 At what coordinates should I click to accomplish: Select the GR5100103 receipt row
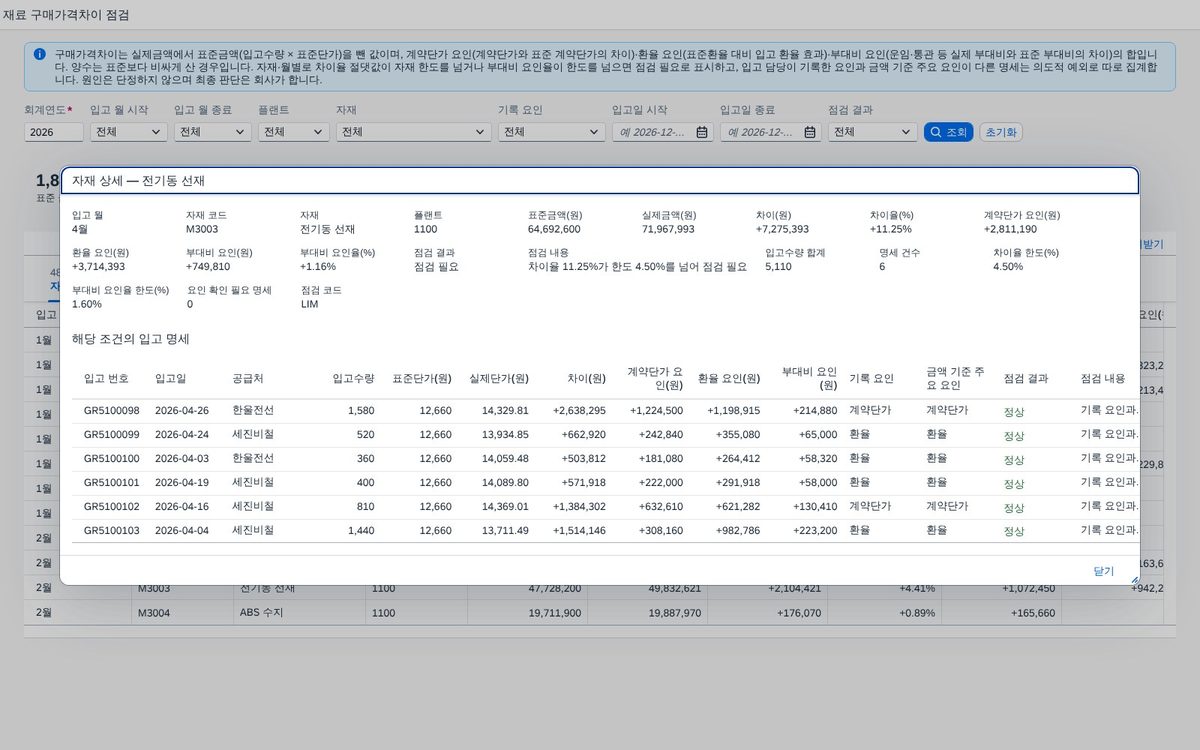[605, 531]
